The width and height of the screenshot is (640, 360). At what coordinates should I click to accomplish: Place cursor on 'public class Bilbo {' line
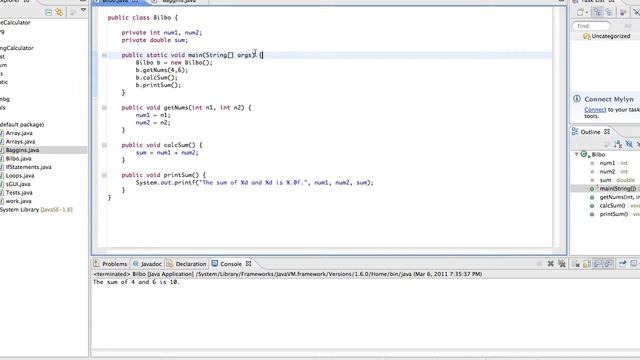click(142, 18)
